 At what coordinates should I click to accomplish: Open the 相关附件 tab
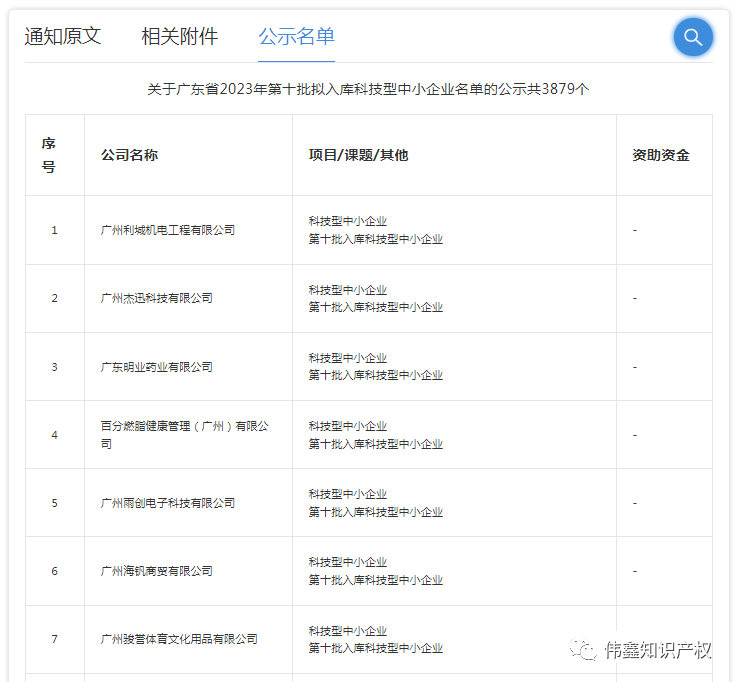(x=180, y=37)
